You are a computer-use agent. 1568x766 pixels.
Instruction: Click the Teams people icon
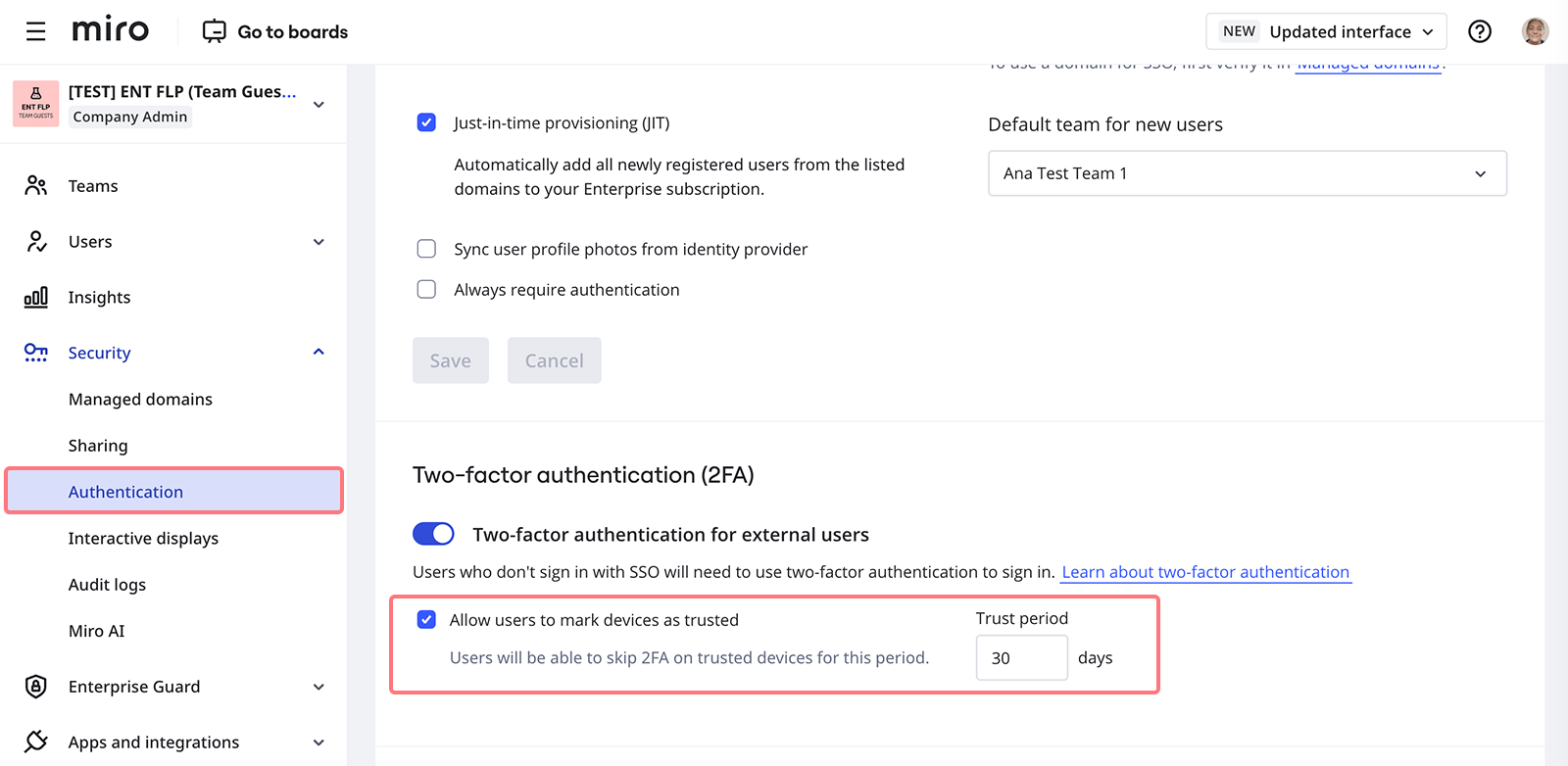point(36,186)
